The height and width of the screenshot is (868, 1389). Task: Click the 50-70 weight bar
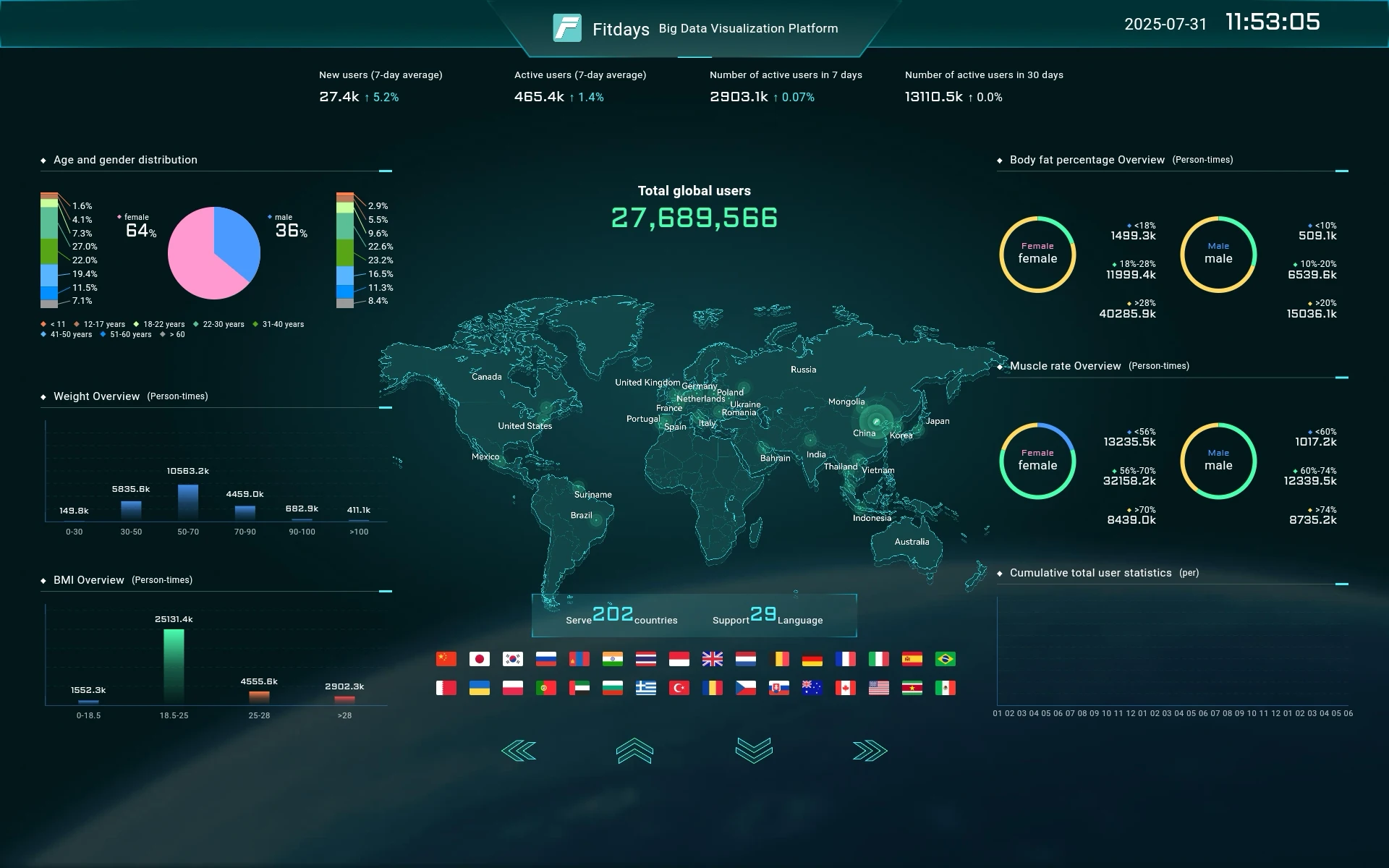tap(188, 502)
